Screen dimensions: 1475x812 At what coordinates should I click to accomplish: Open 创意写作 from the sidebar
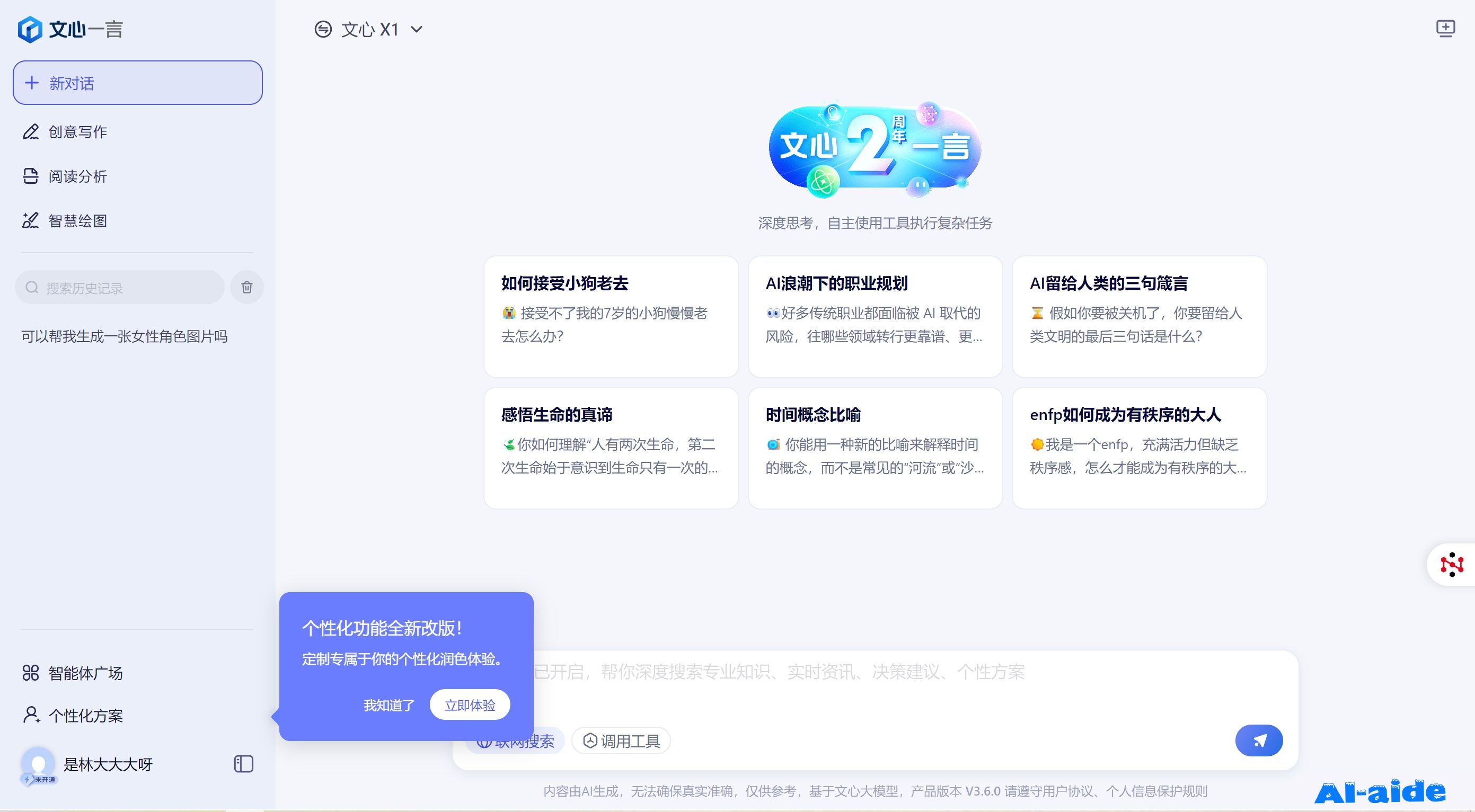pos(78,132)
